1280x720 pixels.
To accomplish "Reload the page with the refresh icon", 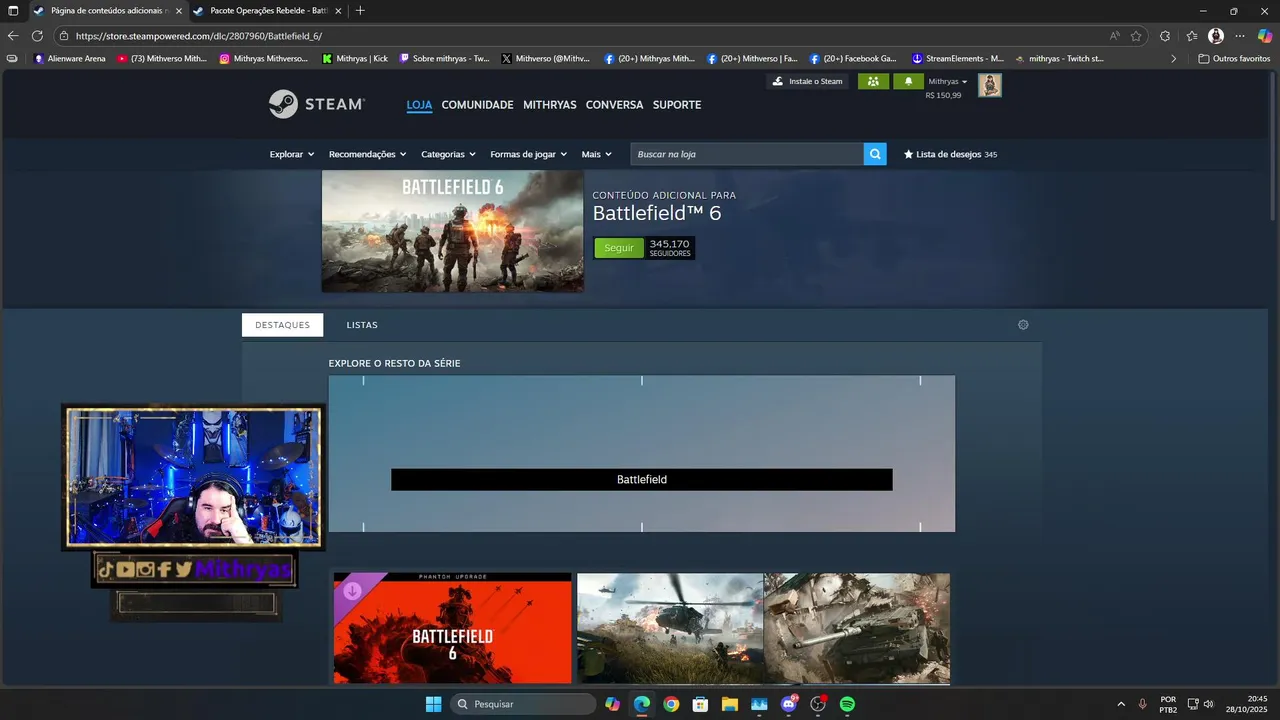I will click(x=37, y=36).
